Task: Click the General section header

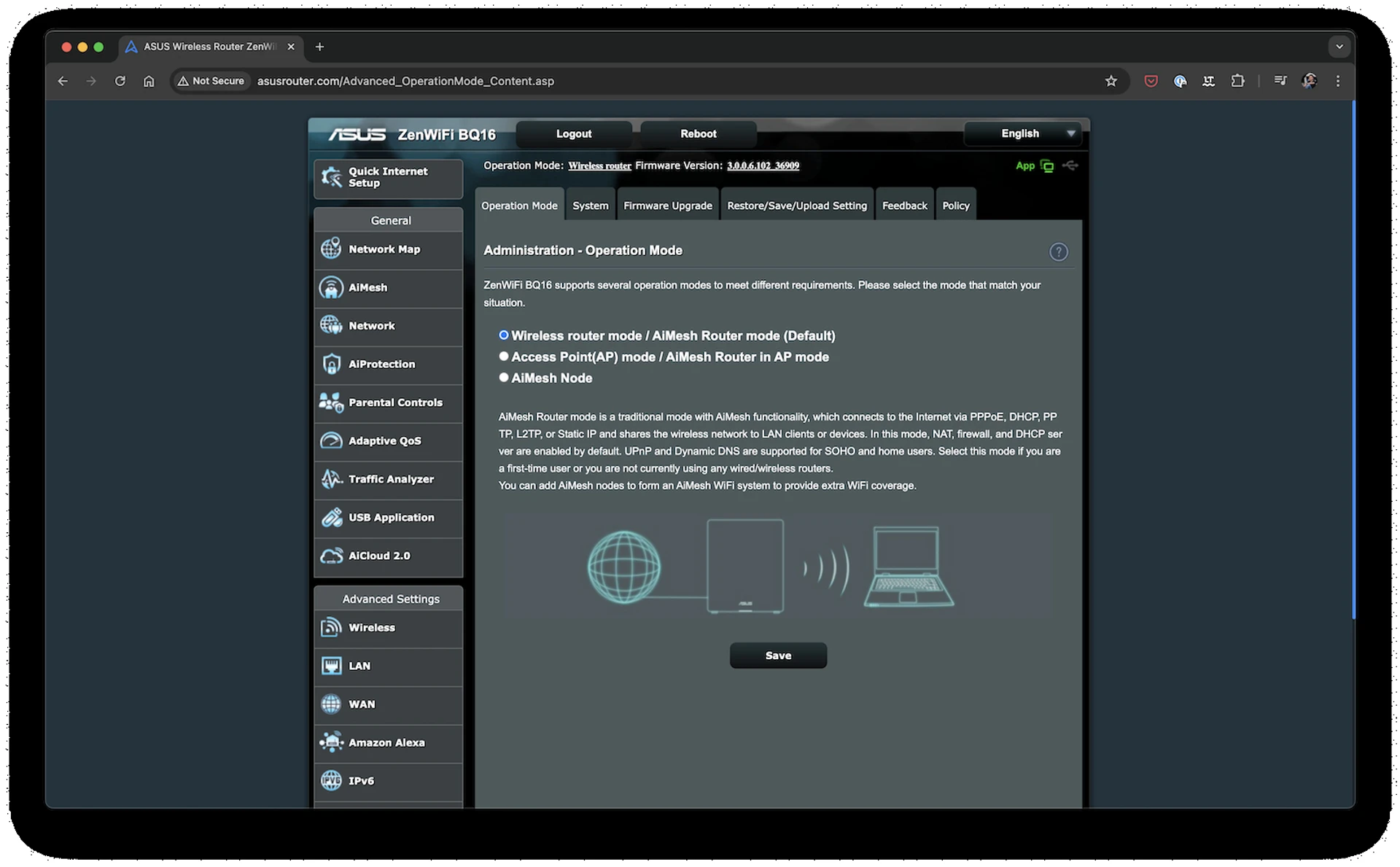Action: (x=390, y=220)
